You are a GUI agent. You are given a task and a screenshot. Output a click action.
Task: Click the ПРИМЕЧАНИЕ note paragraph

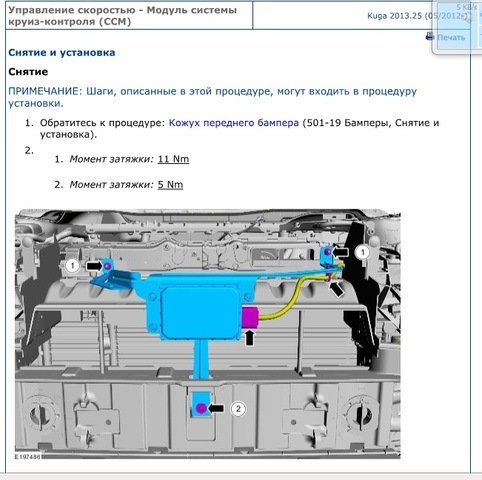click(x=212, y=97)
